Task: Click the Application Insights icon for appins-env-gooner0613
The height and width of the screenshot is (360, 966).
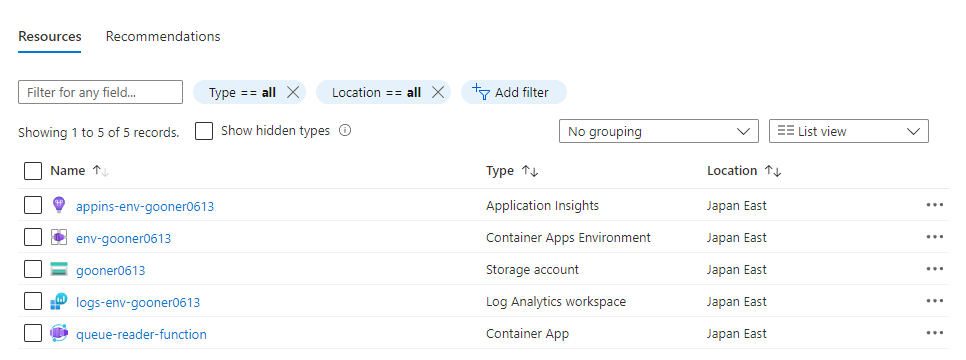Action: tap(59, 205)
